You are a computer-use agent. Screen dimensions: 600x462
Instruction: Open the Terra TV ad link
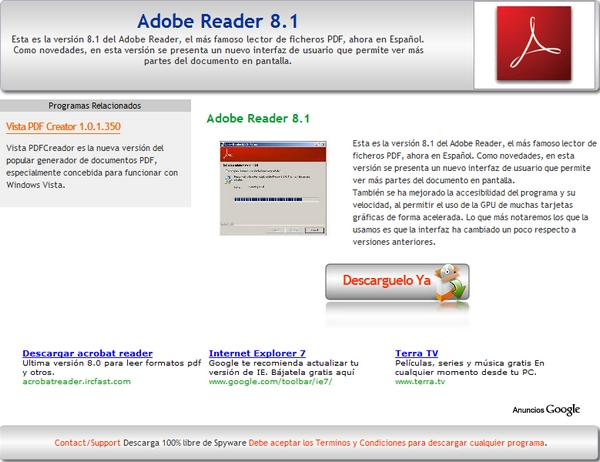(416, 353)
